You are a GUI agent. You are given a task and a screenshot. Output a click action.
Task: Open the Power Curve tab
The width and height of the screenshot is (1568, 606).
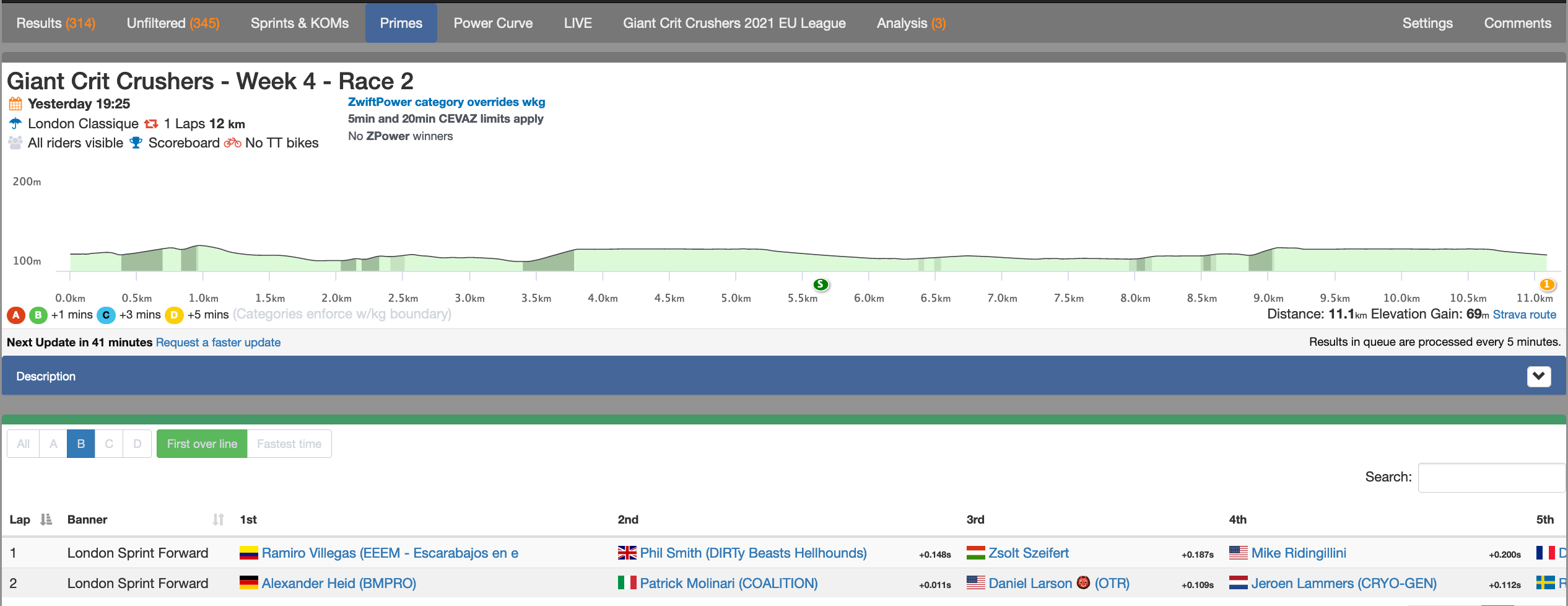tap(493, 23)
